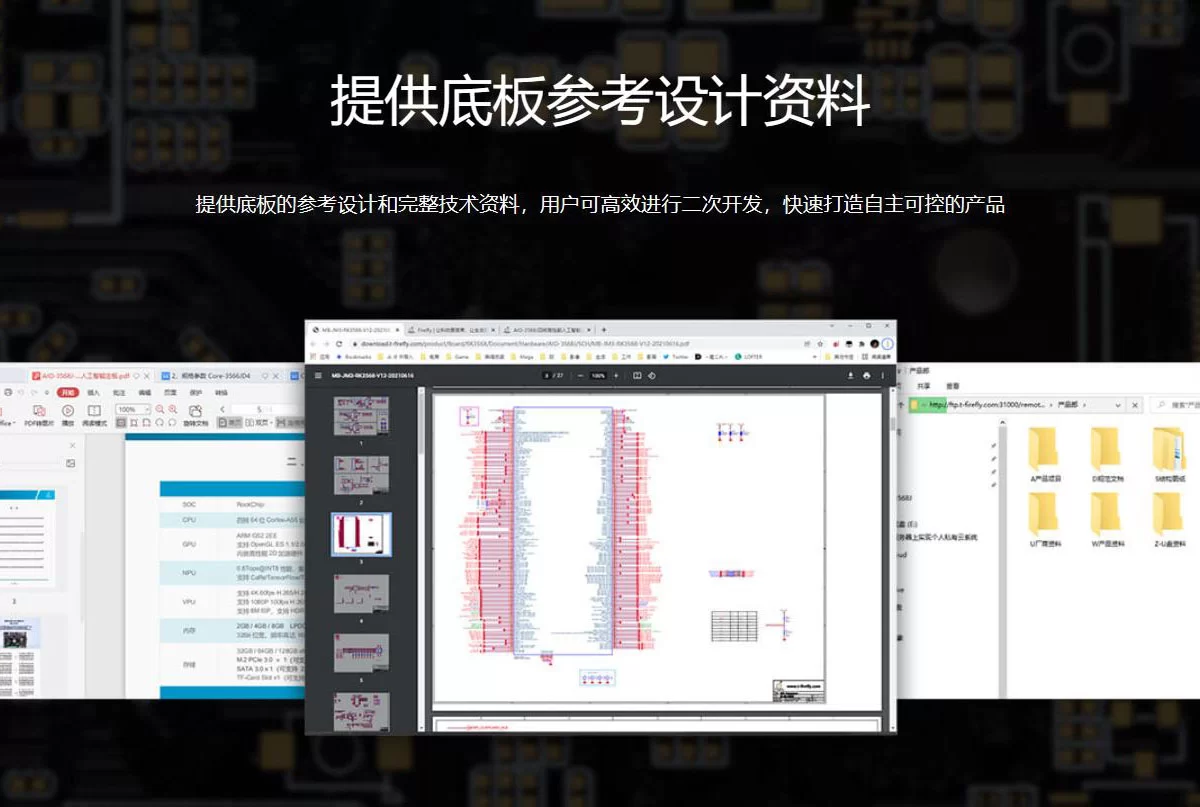Go to previous page arrow in WPS
1200x807 pixels.
[222, 410]
